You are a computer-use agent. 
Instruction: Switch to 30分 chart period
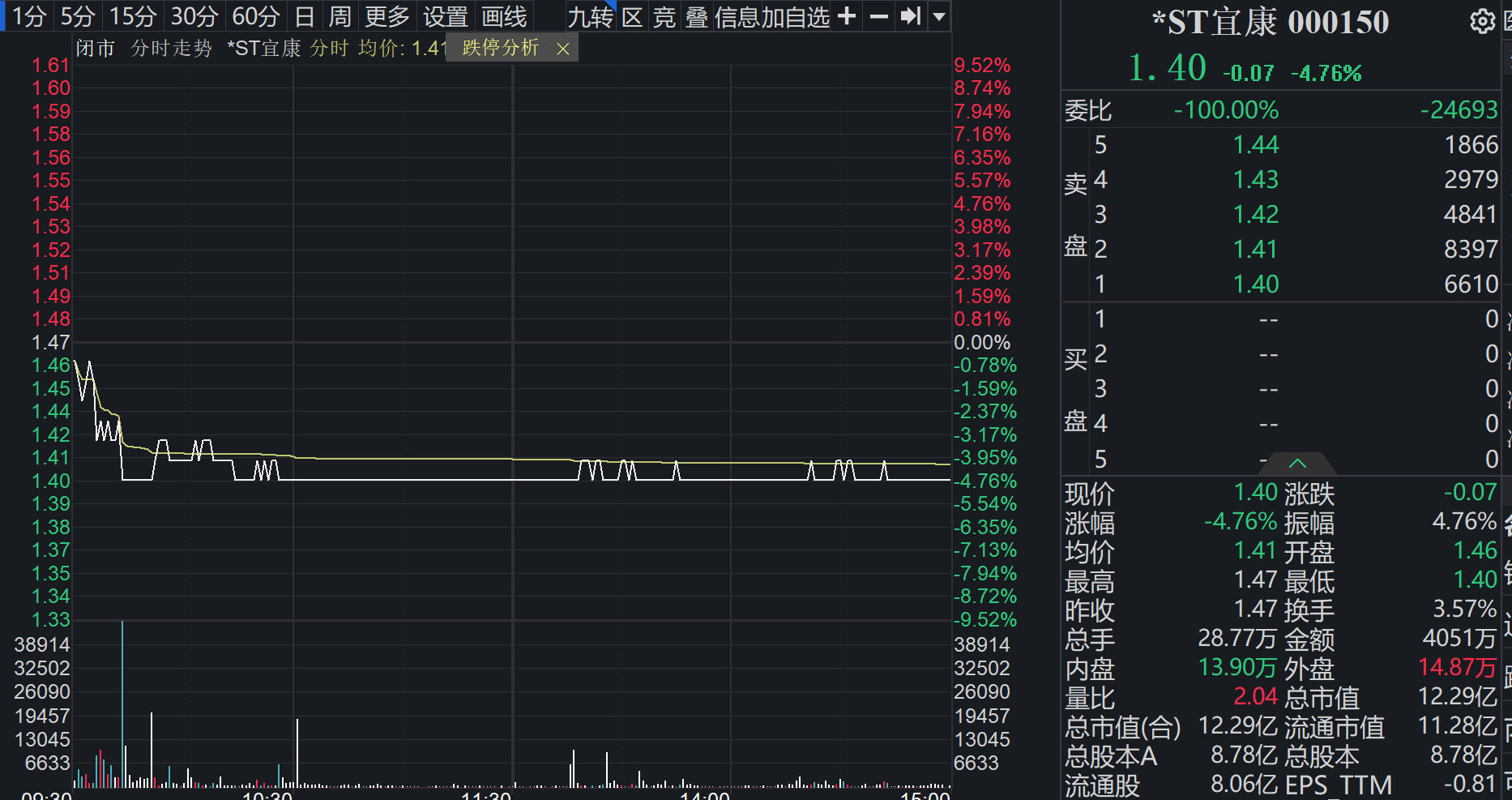pos(194,16)
